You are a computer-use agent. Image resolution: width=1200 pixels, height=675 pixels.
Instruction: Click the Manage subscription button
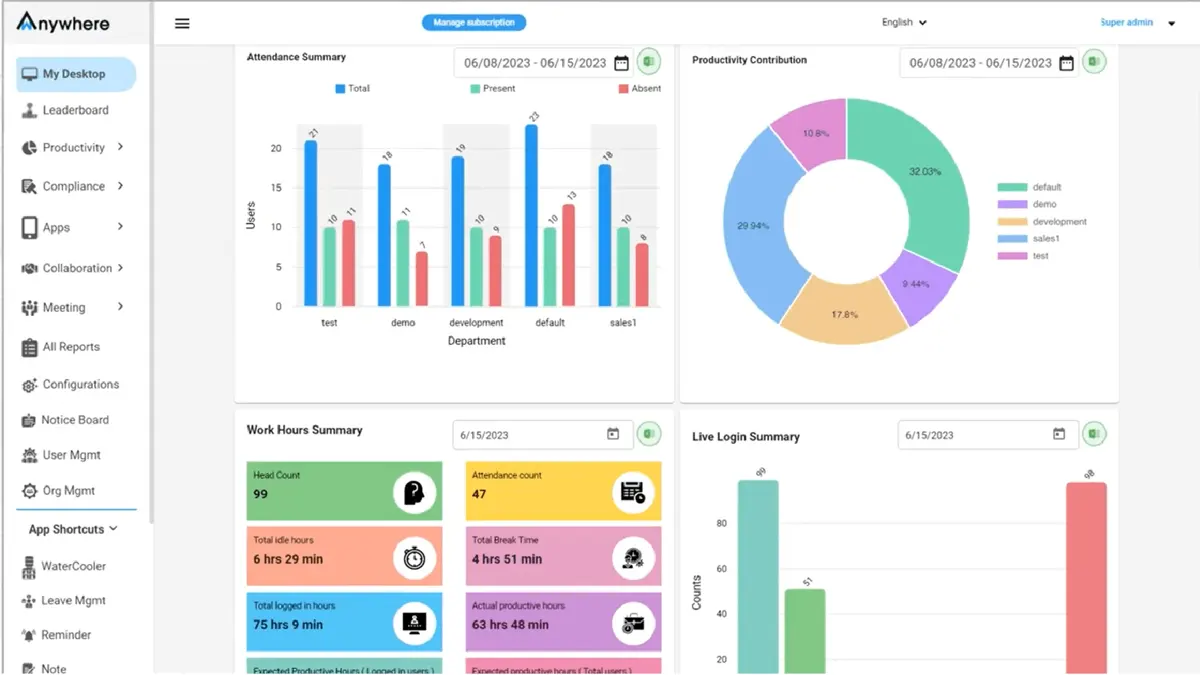click(x=474, y=22)
